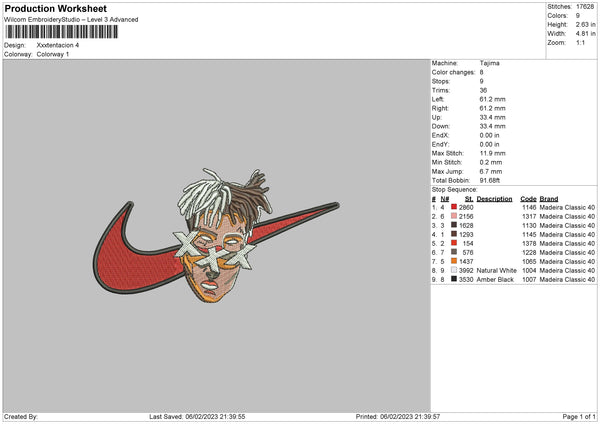The width and height of the screenshot is (600, 424).
Task: Click the Color changes value 8
Action: coord(481,72)
